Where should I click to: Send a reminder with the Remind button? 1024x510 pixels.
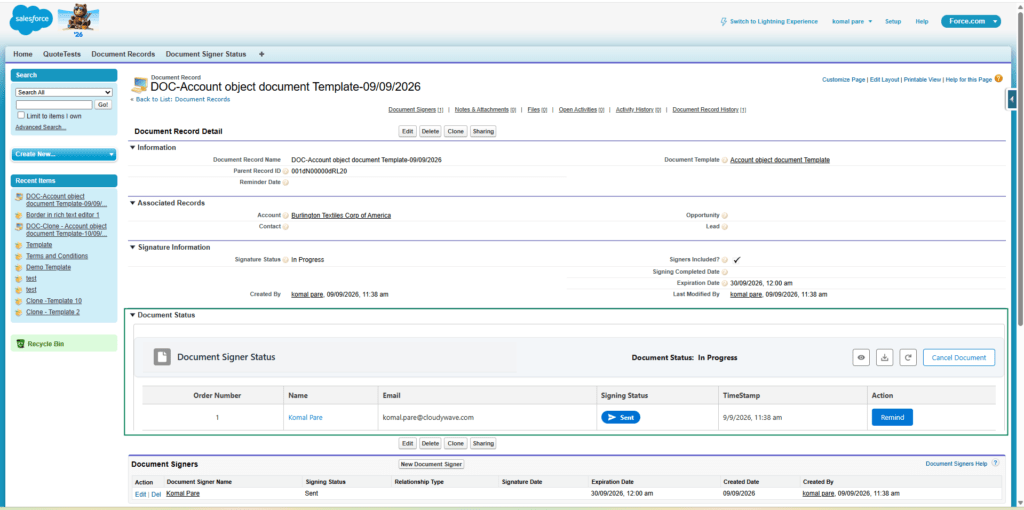click(892, 417)
